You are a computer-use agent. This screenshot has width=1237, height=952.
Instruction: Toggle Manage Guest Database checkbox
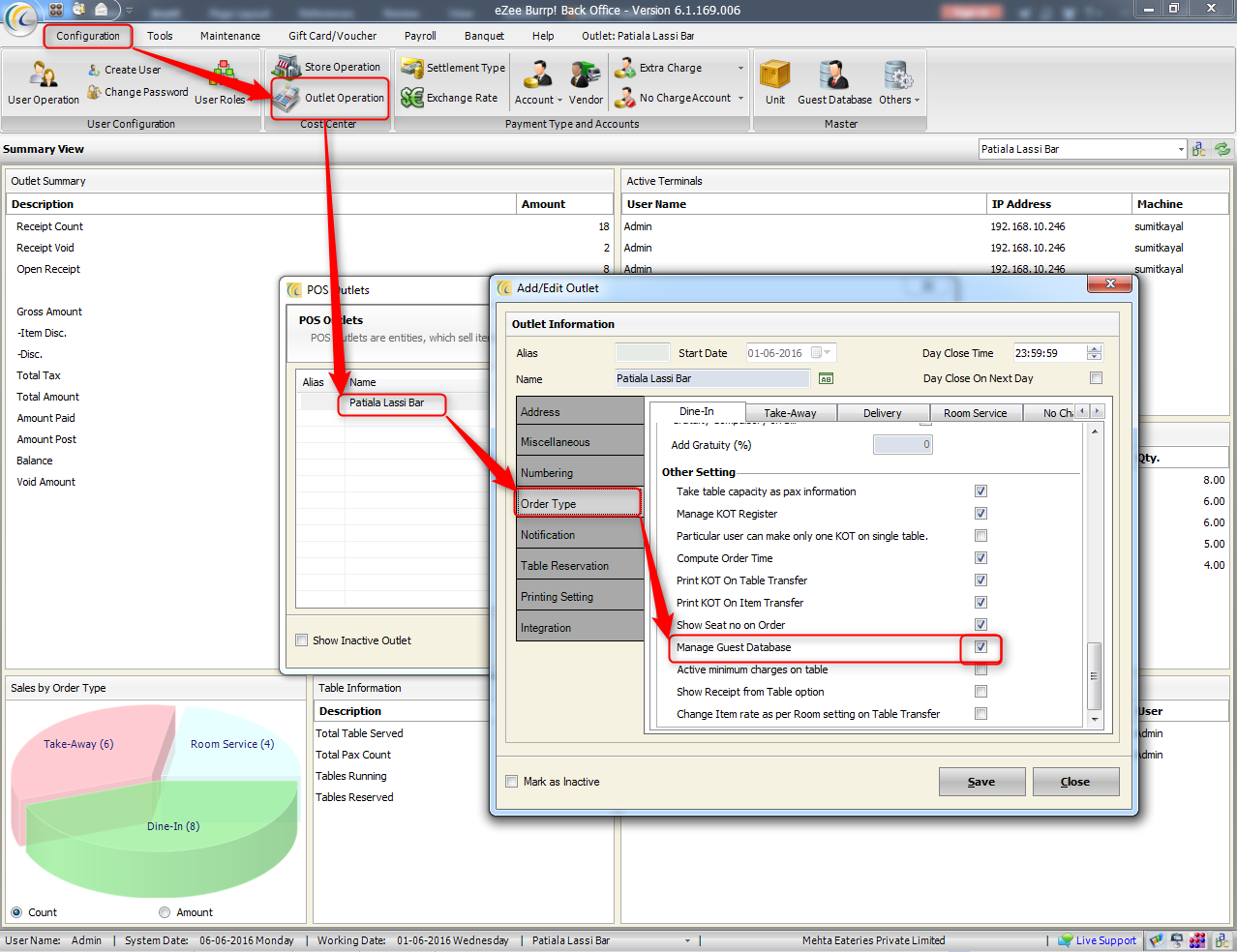coord(981,647)
